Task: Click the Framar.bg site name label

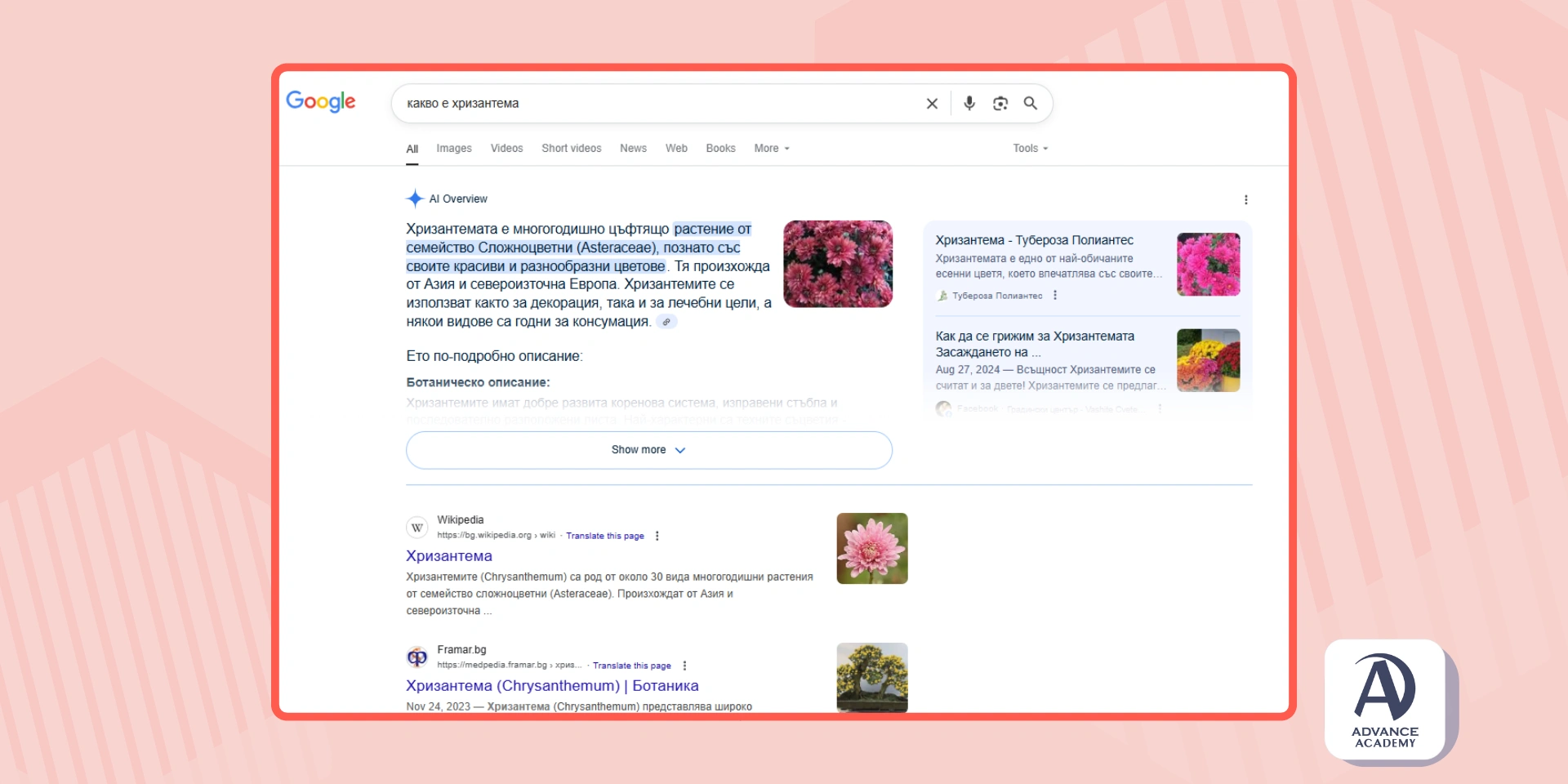Action: coord(461,649)
